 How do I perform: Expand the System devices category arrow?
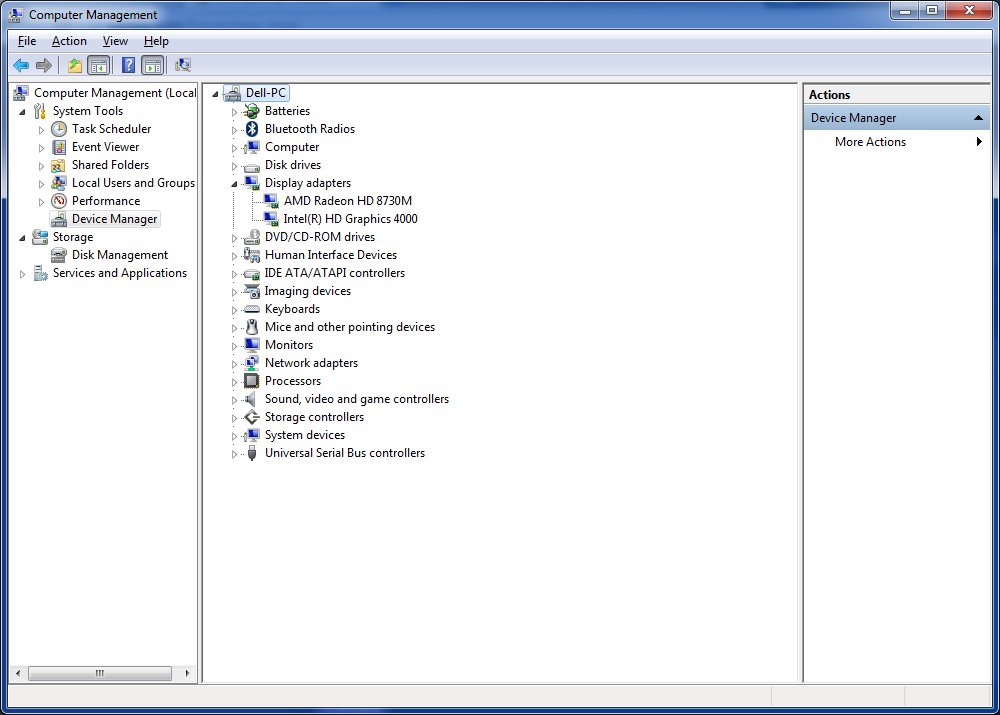click(x=234, y=436)
